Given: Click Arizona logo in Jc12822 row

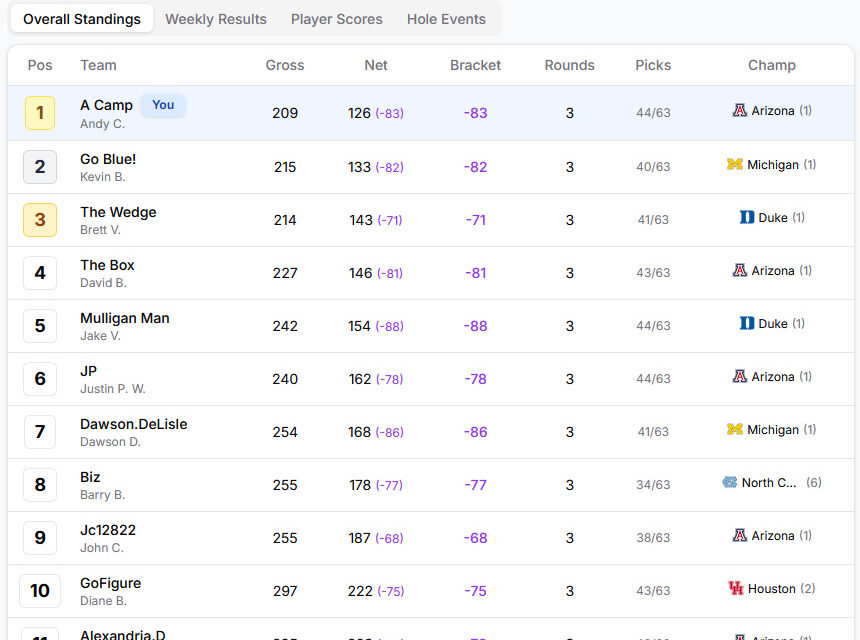Looking at the screenshot, I should point(740,535).
